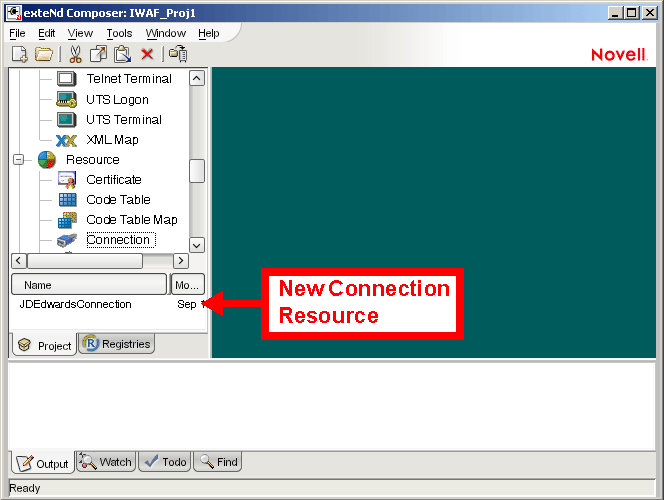Click the Telnet Terminal icon

66,79
